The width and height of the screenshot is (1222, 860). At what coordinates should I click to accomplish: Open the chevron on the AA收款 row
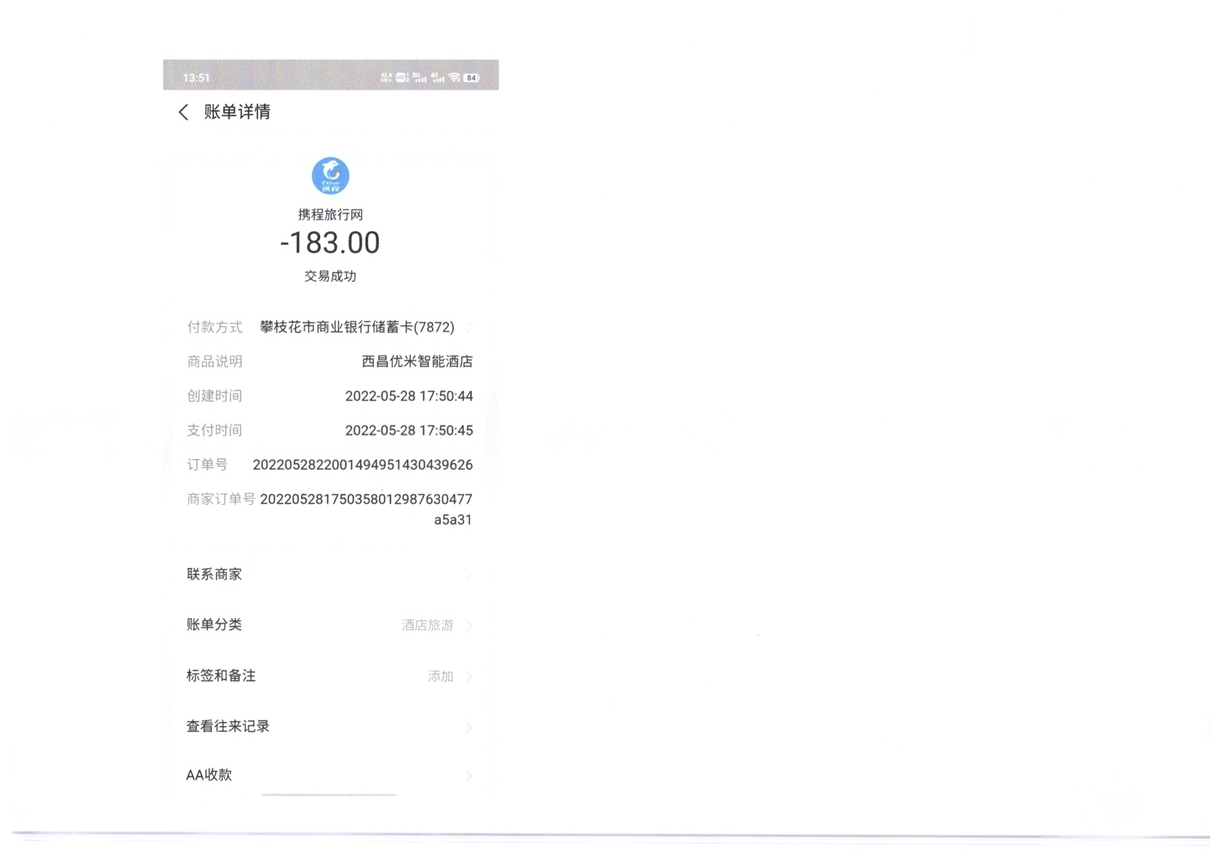pos(468,775)
